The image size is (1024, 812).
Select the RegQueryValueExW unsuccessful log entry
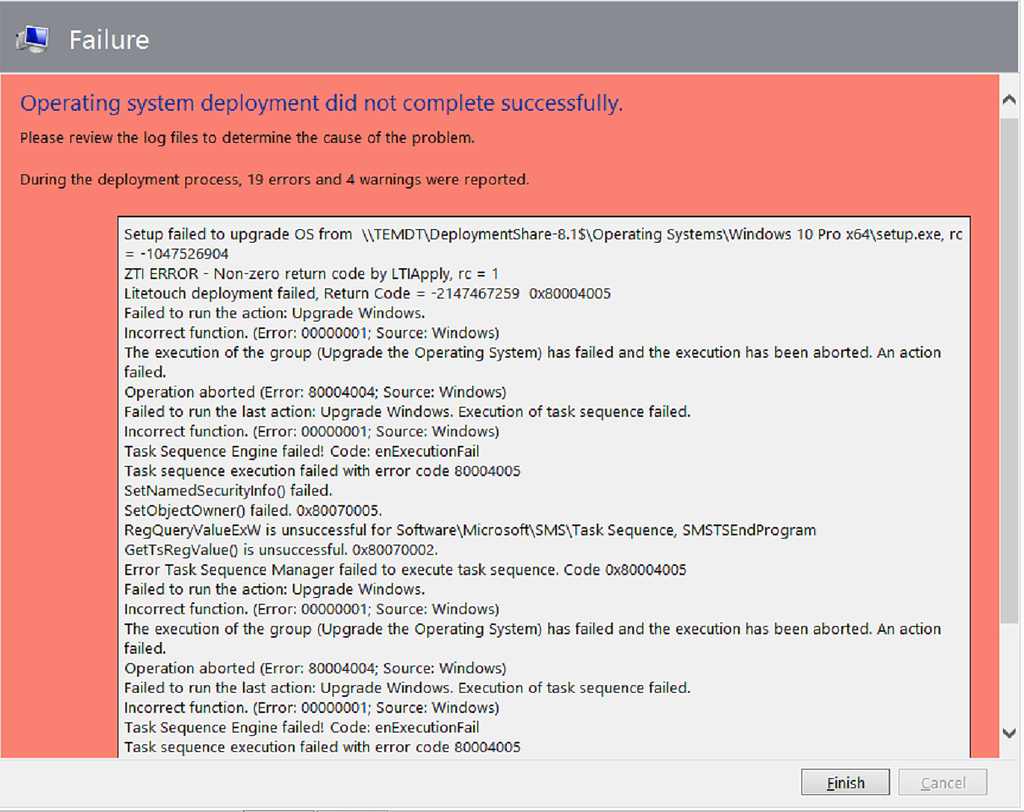click(x=468, y=529)
